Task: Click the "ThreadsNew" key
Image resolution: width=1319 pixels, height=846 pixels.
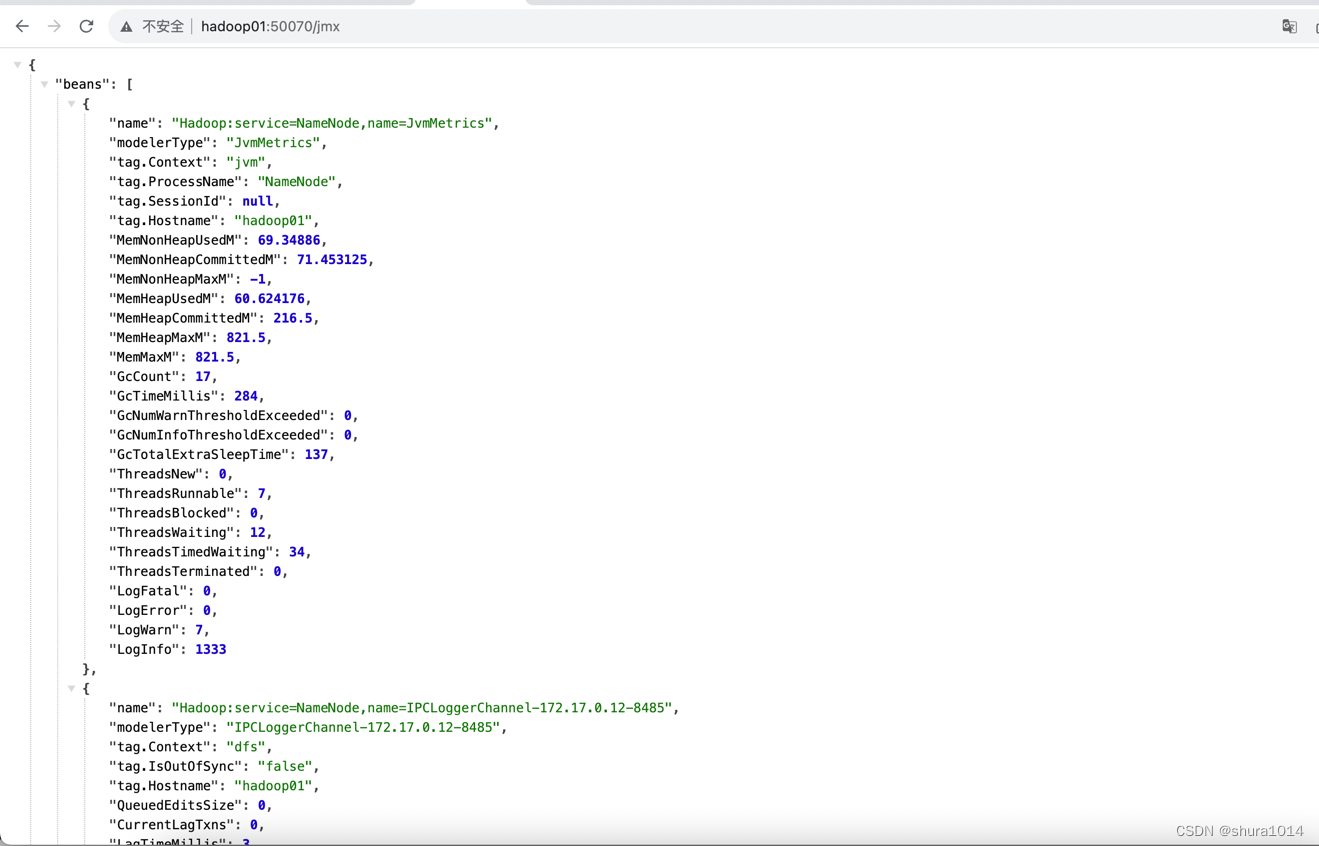Action: (156, 474)
